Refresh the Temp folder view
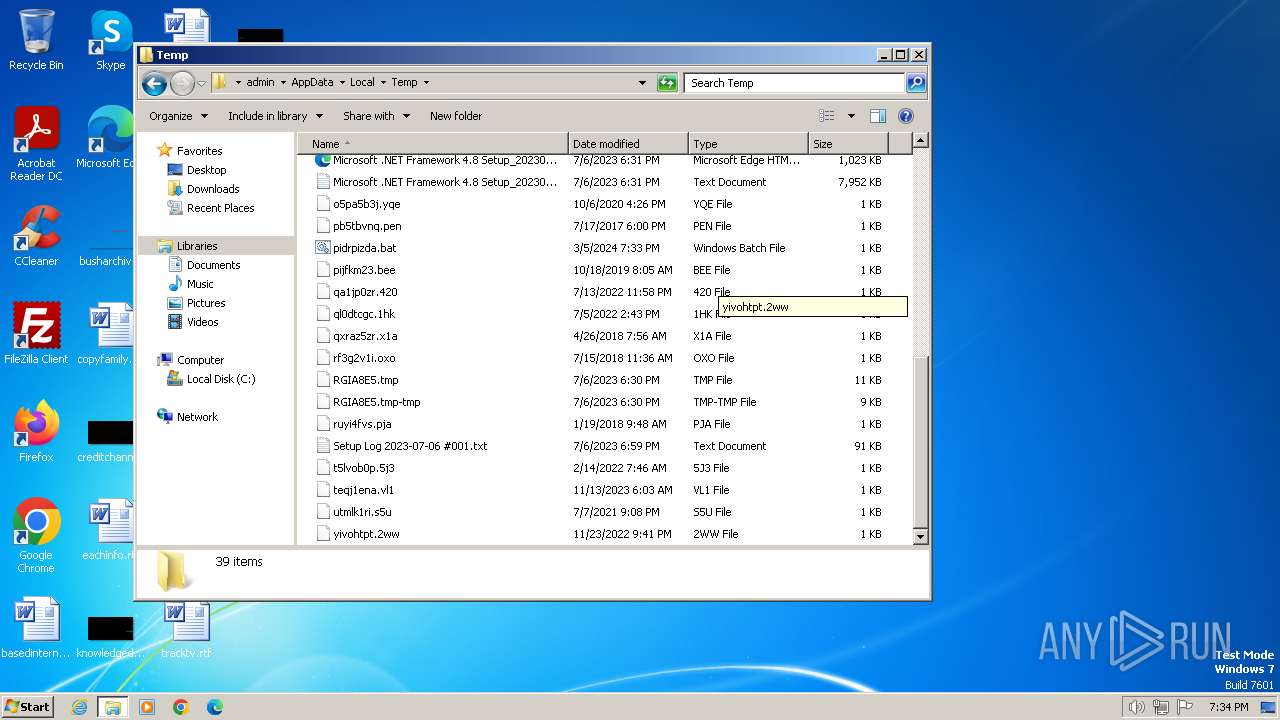1280x720 pixels. [x=667, y=83]
